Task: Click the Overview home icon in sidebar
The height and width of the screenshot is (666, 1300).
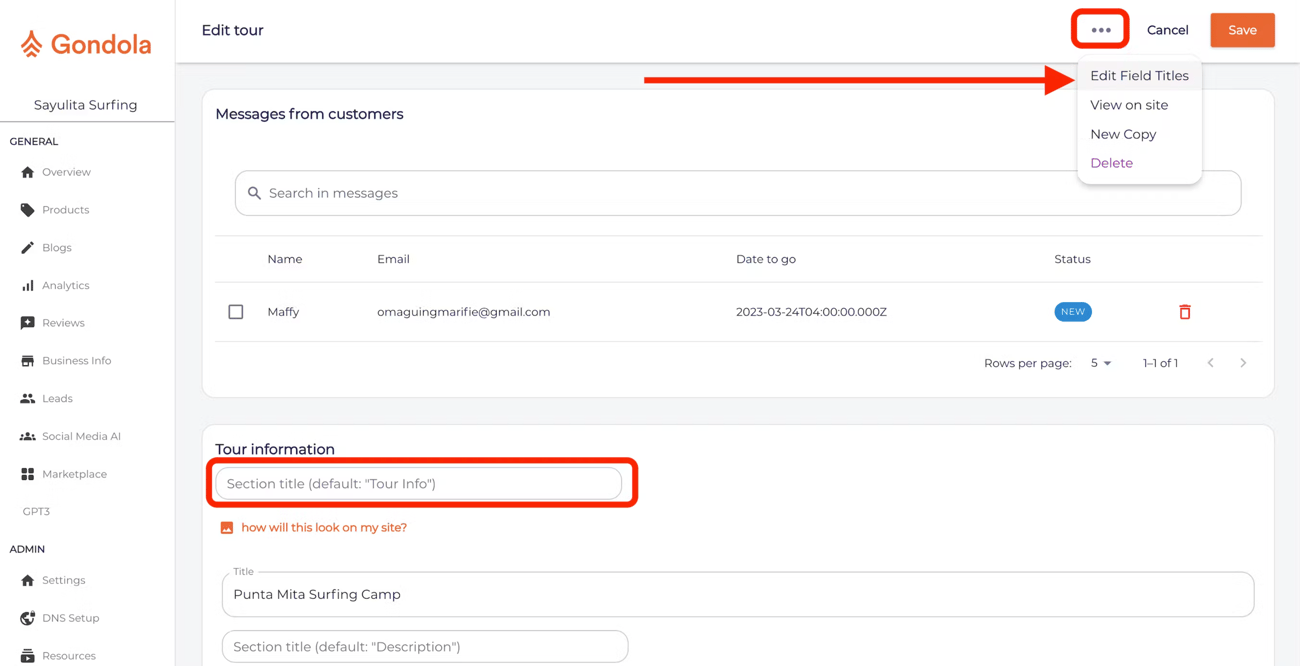Action: click(x=28, y=172)
